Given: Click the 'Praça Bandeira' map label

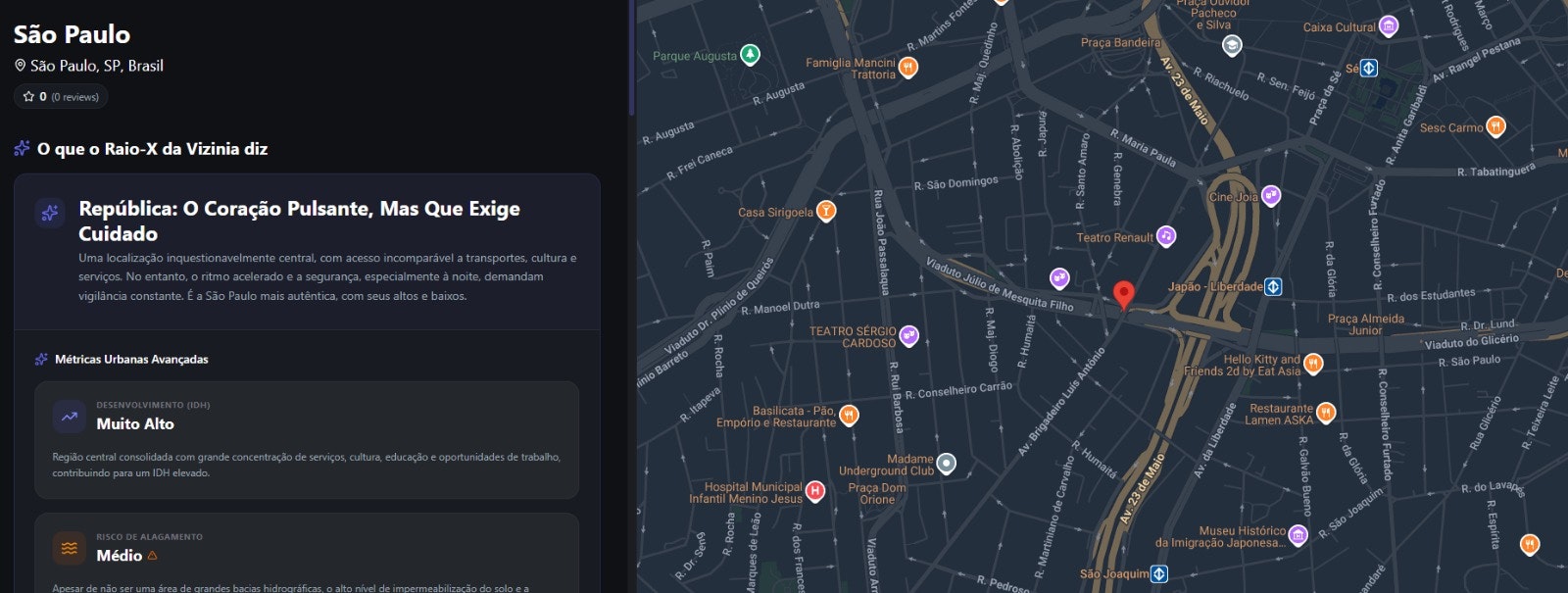Looking at the screenshot, I should 1120,42.
